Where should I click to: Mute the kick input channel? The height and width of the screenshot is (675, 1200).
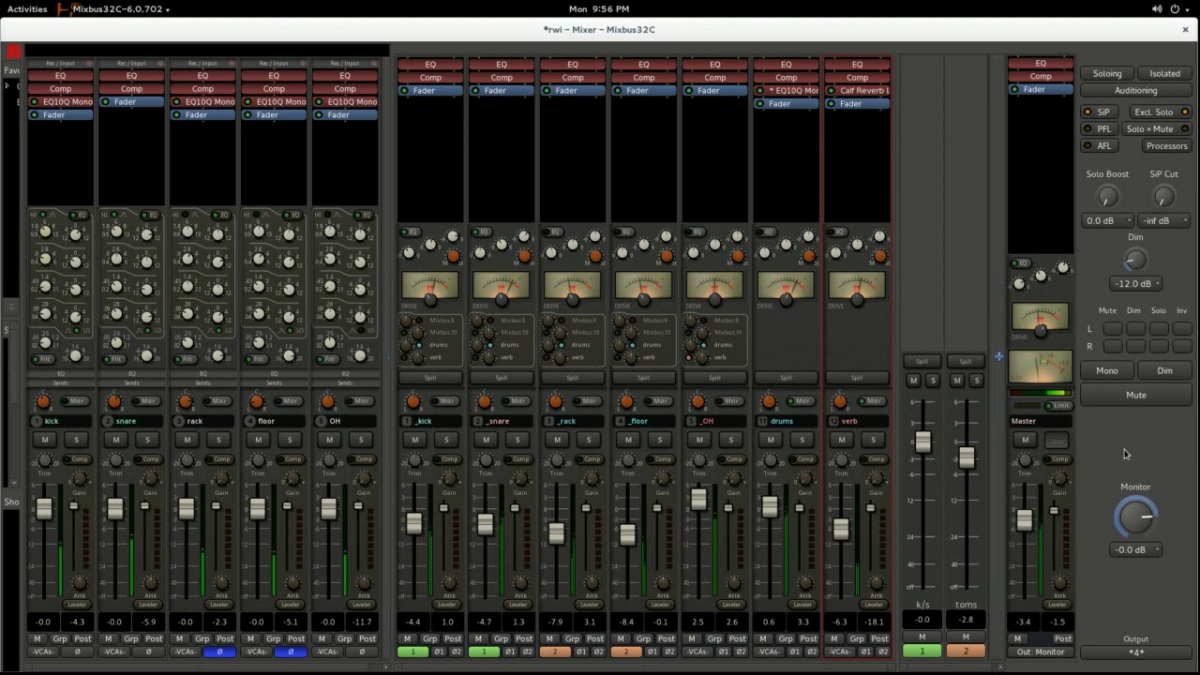tap(44, 440)
